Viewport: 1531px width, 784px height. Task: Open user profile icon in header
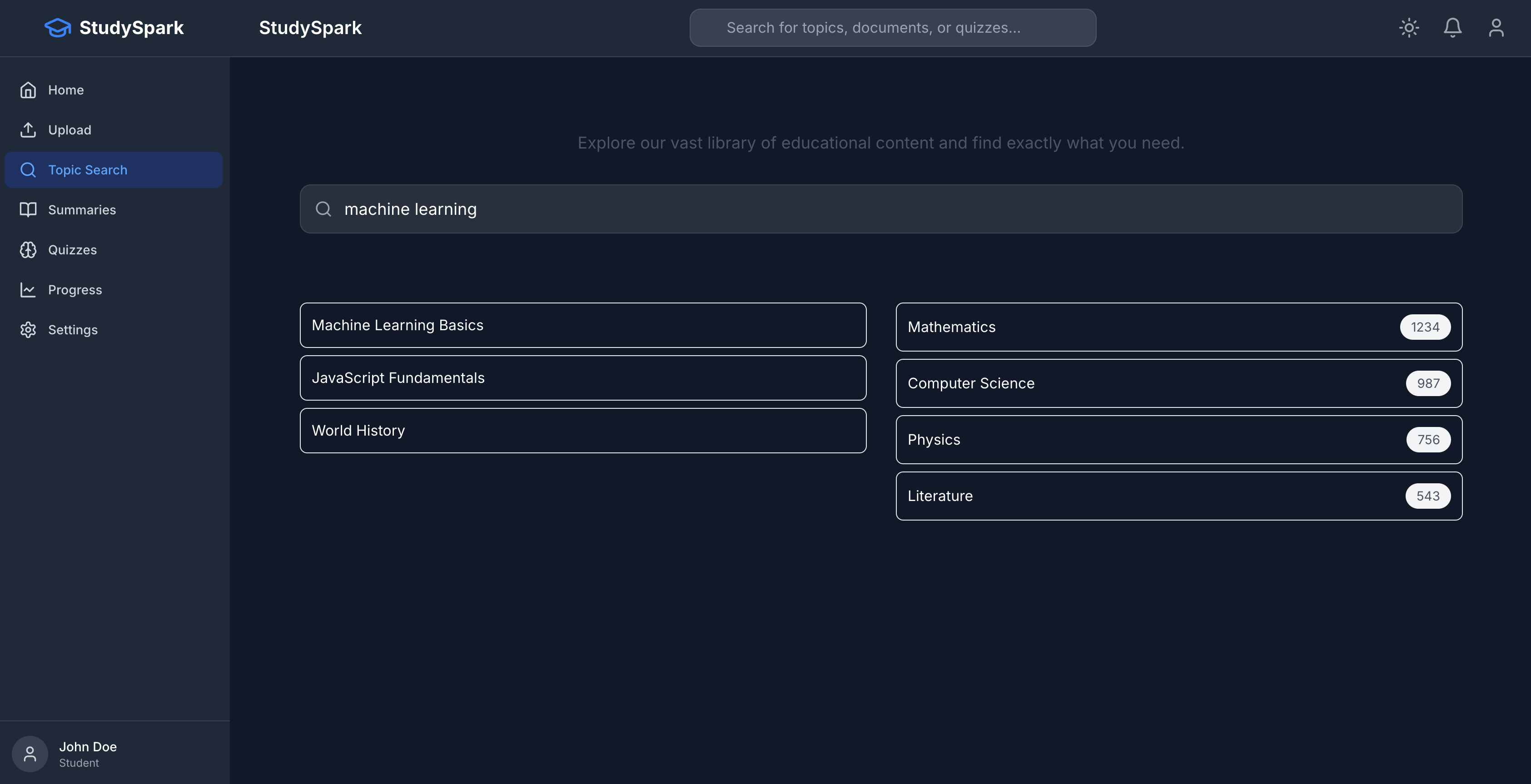point(1496,28)
